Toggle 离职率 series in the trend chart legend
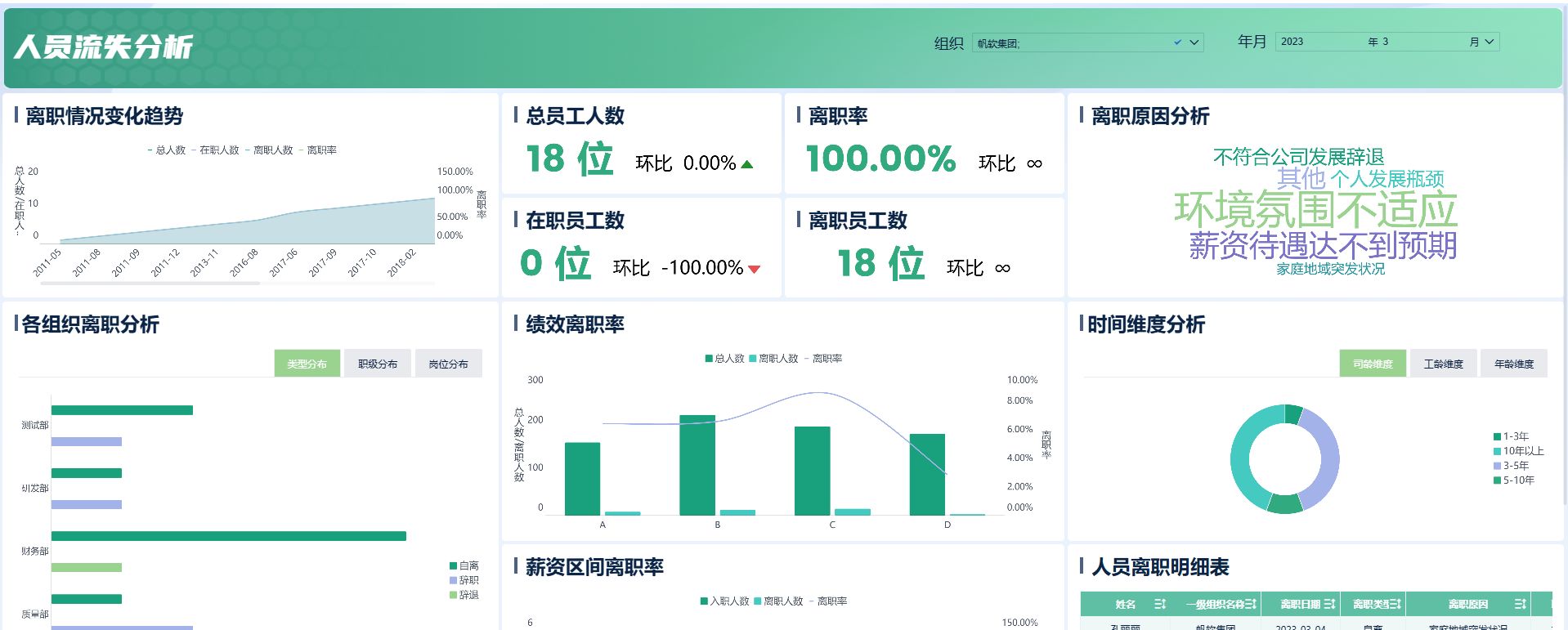Screen dimensions: 1568x630 point(317,150)
